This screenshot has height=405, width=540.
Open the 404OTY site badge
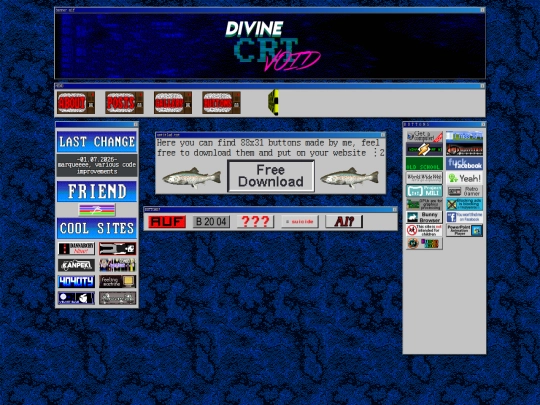click(x=76, y=281)
